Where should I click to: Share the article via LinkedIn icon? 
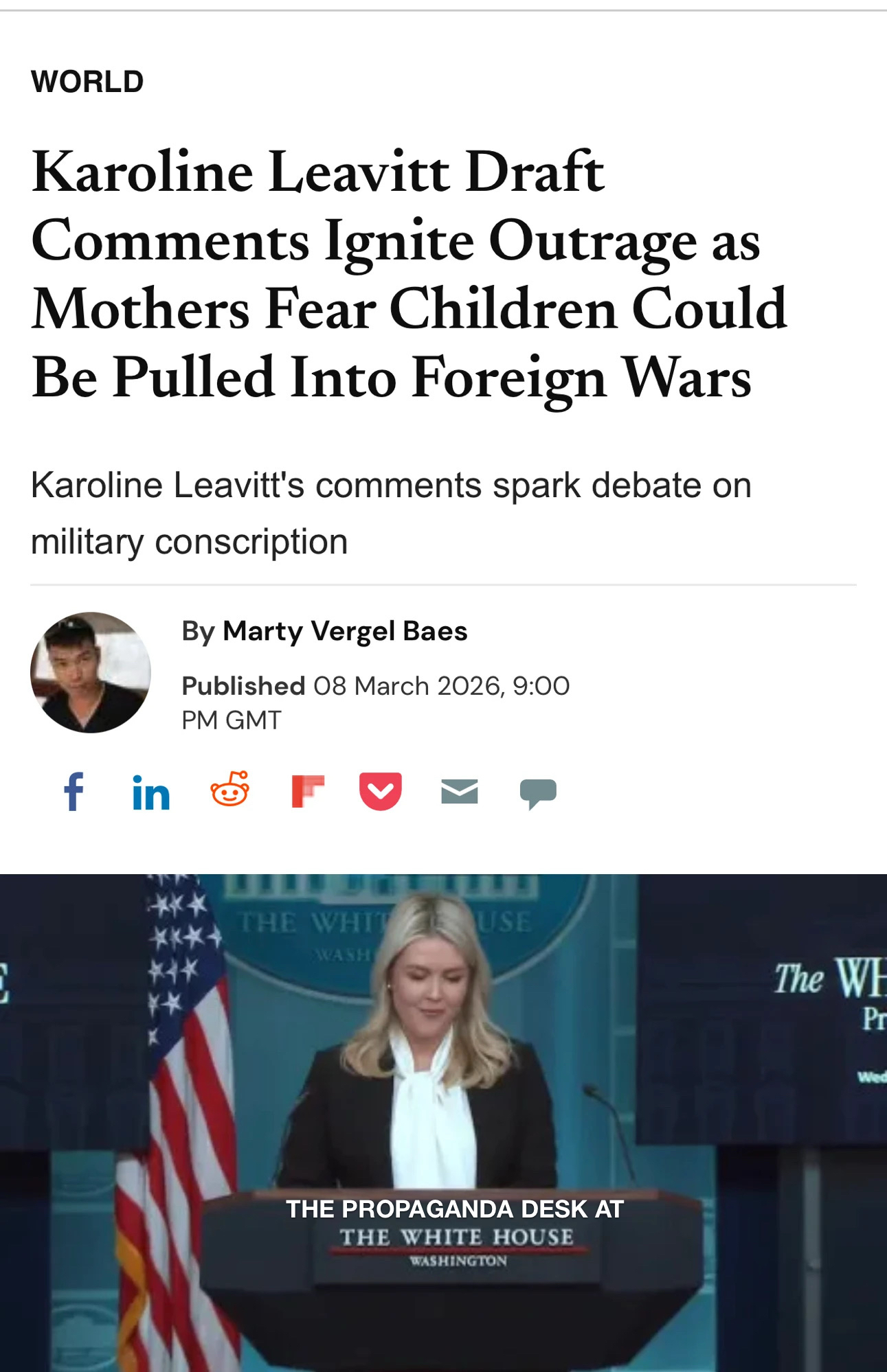151,793
